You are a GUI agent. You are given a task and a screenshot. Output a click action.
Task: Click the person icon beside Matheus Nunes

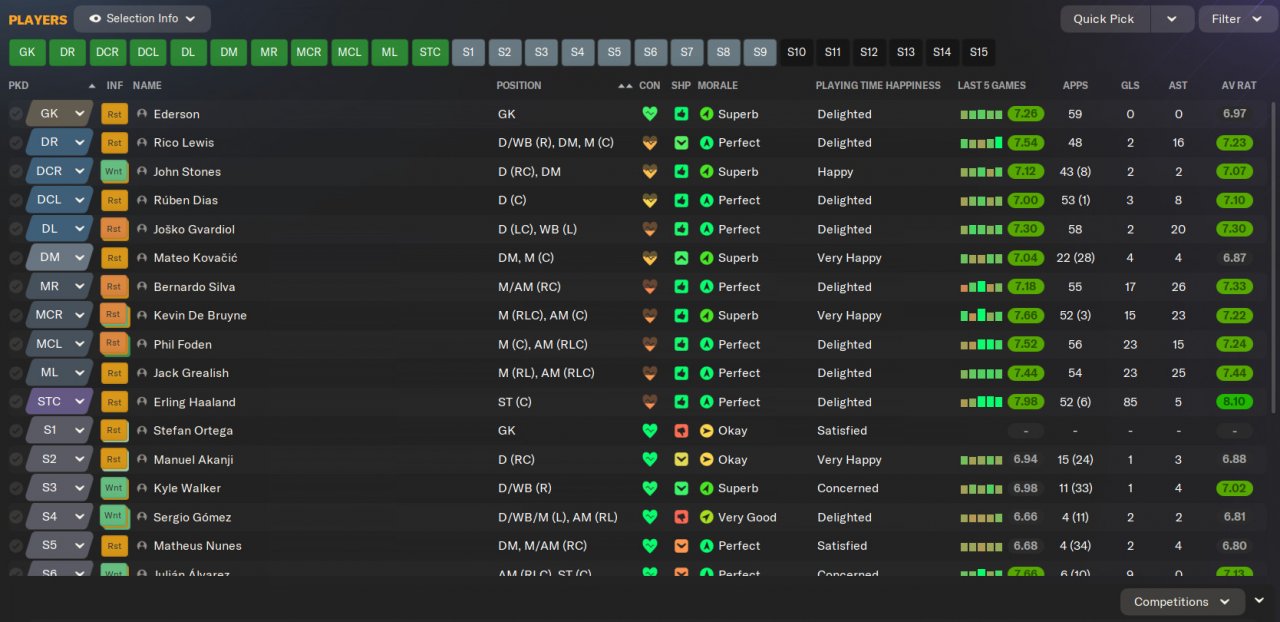[x=142, y=546]
